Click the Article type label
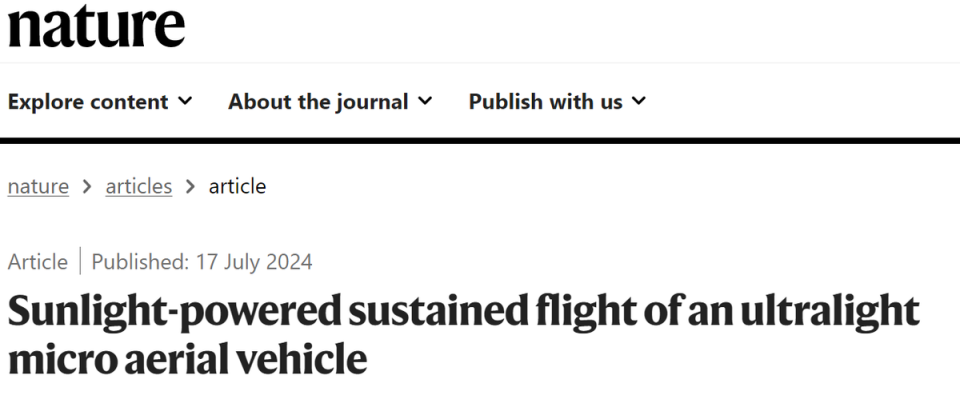Screen dimensions: 960x403 pos(38,262)
